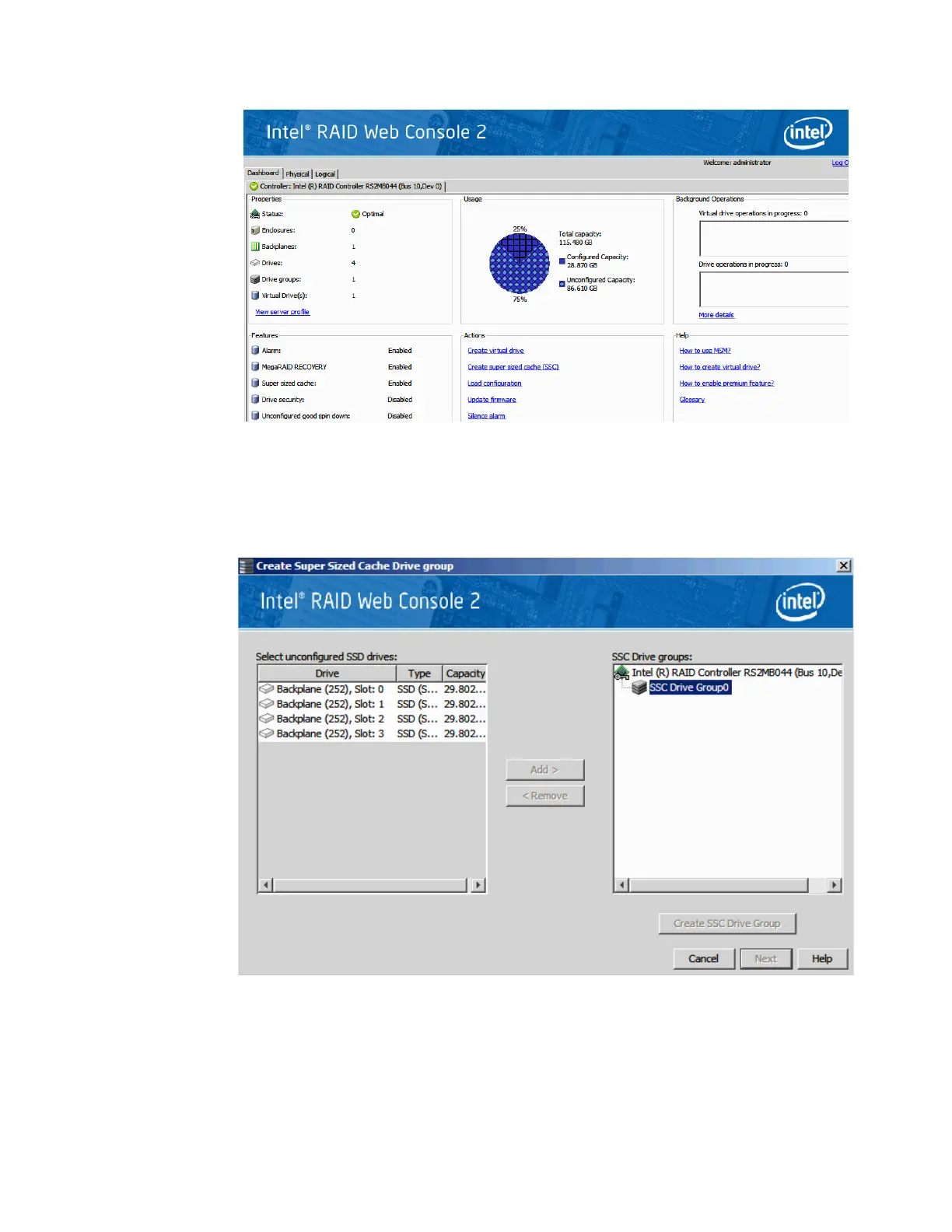Click the Drives icon in Properties
The height and width of the screenshot is (1232, 952).
pos(255,263)
